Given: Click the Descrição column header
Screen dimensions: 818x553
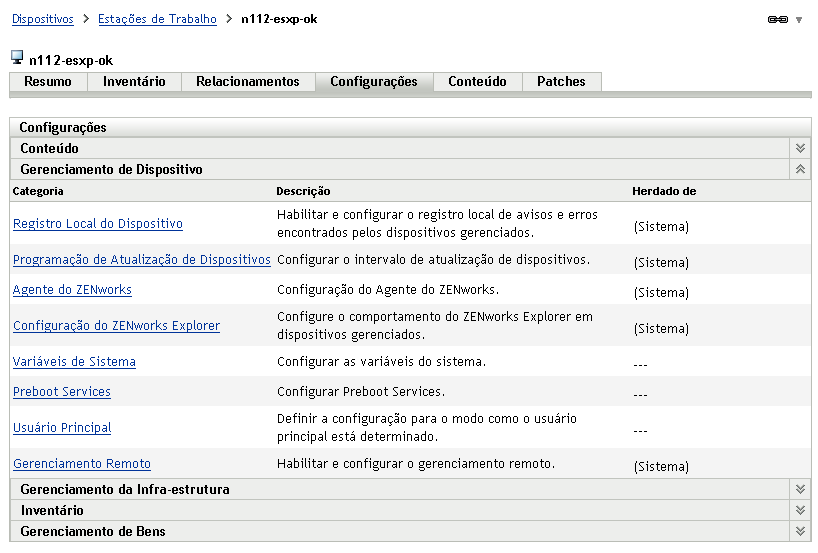Looking at the screenshot, I should pyautogui.click(x=304, y=191).
